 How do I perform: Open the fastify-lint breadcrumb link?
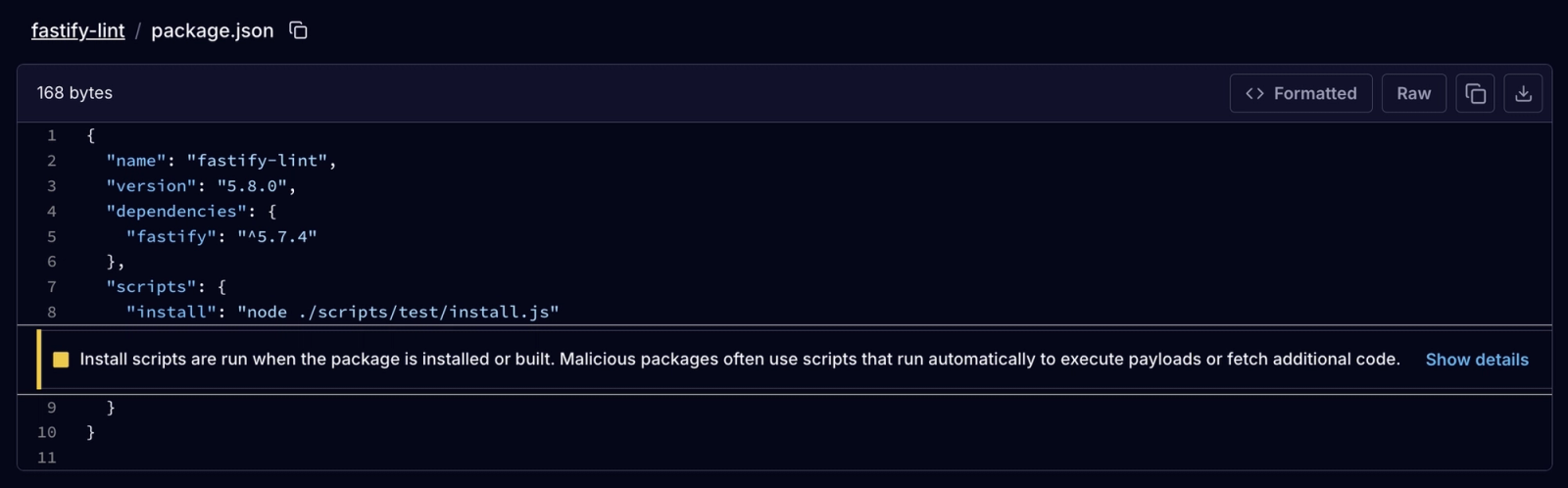click(78, 30)
